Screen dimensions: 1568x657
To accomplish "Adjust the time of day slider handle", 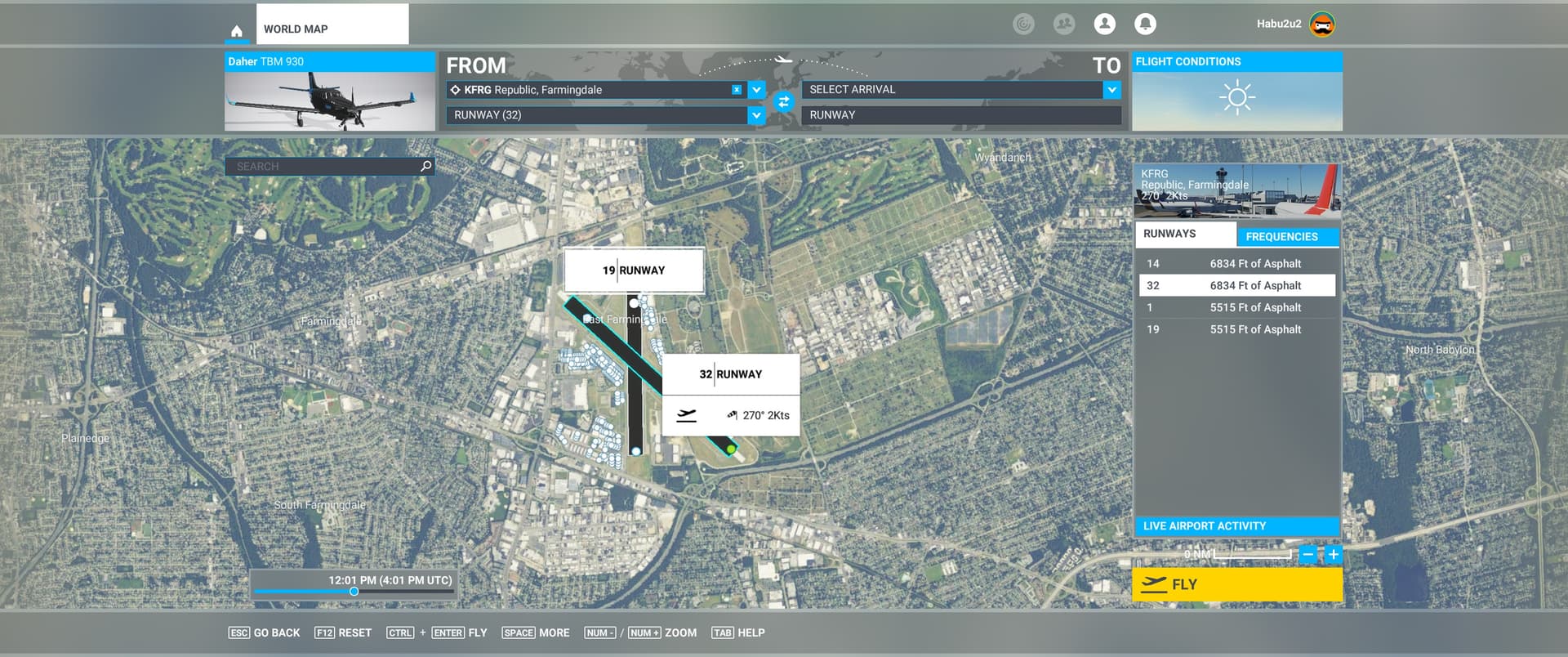I will coord(354,592).
